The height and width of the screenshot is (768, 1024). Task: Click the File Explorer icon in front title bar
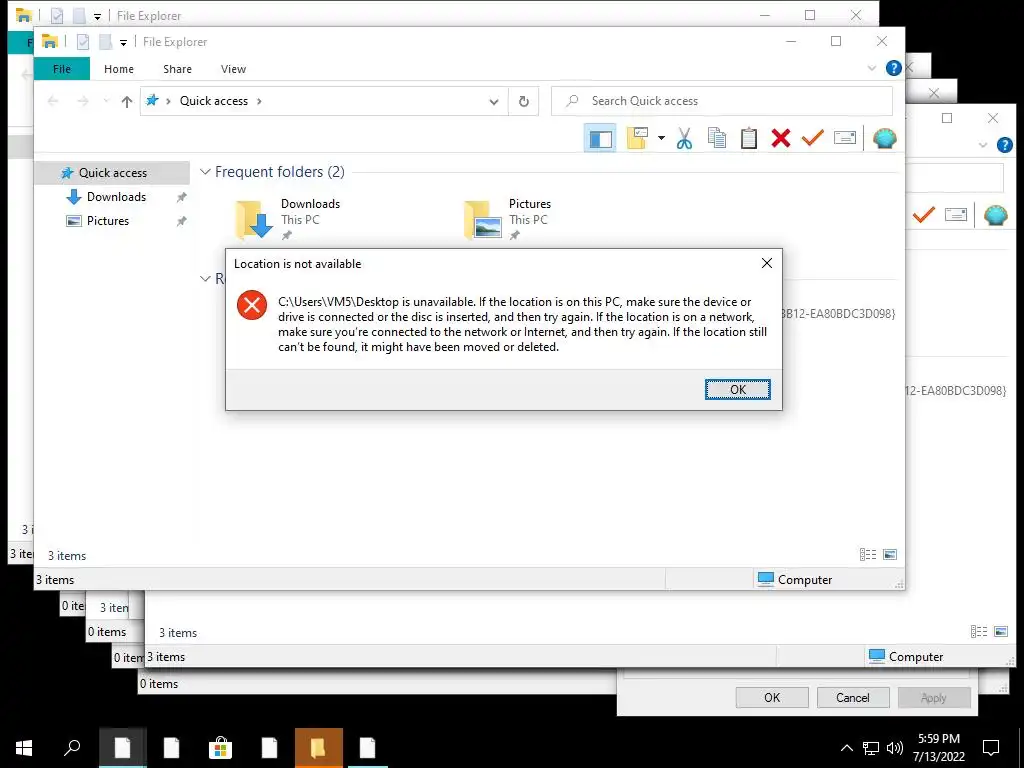(x=50, y=41)
